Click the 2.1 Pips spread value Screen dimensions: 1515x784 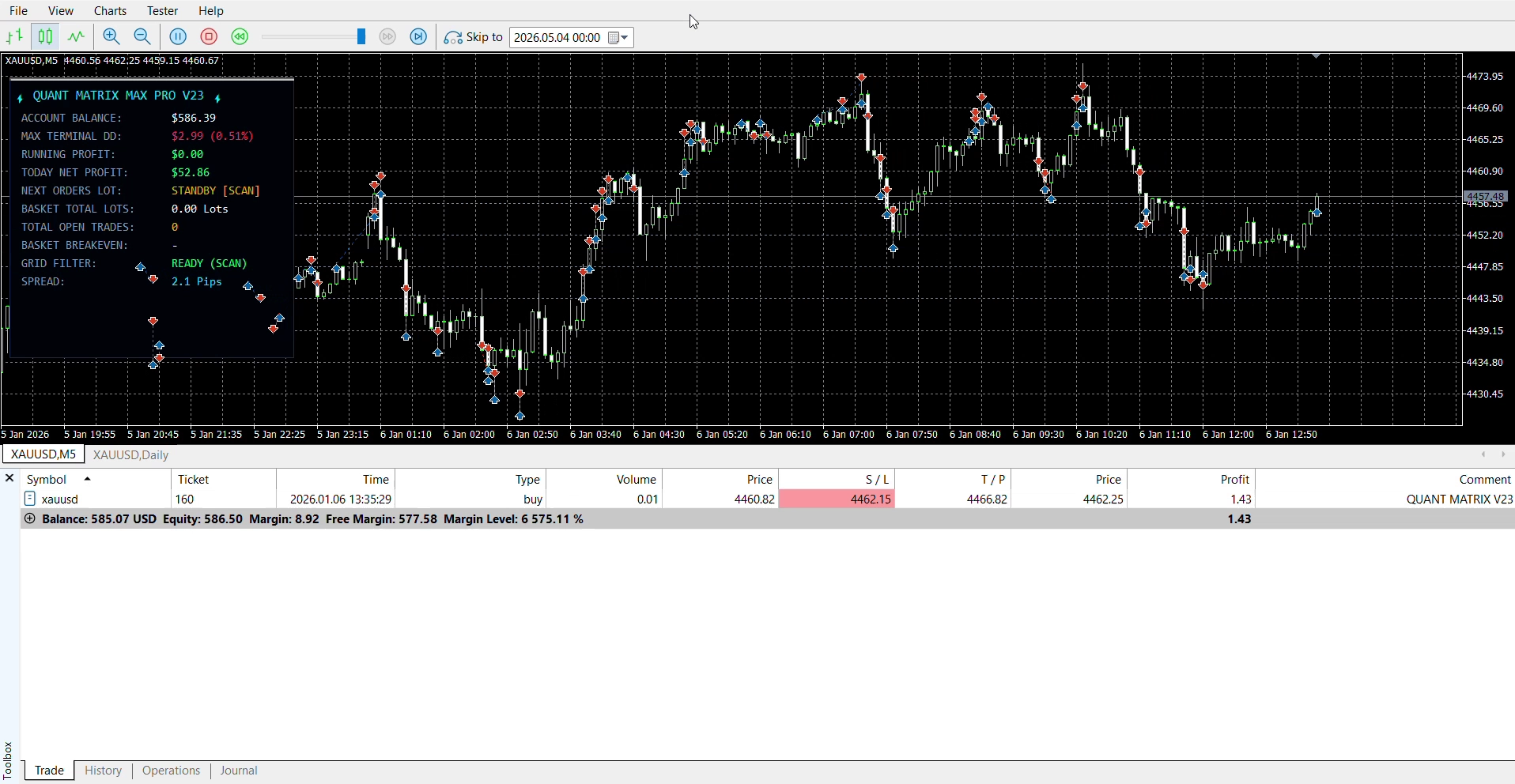[x=197, y=281]
